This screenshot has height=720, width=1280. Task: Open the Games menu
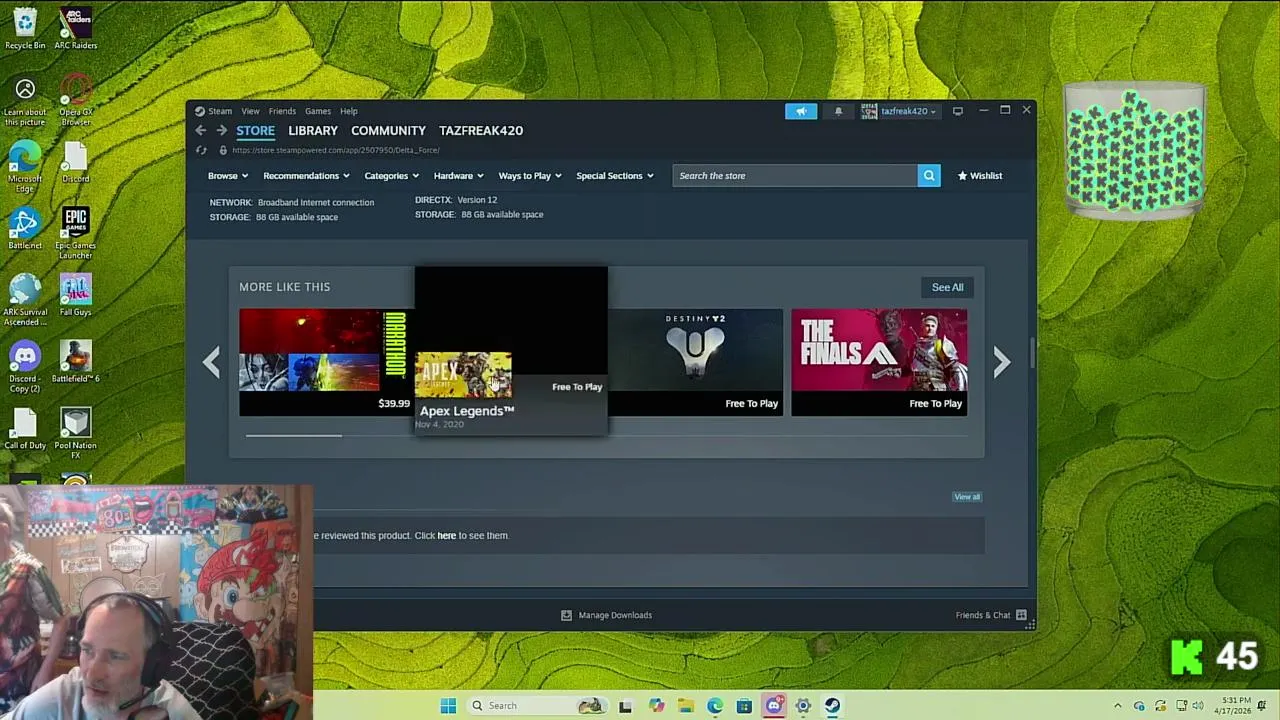click(318, 111)
